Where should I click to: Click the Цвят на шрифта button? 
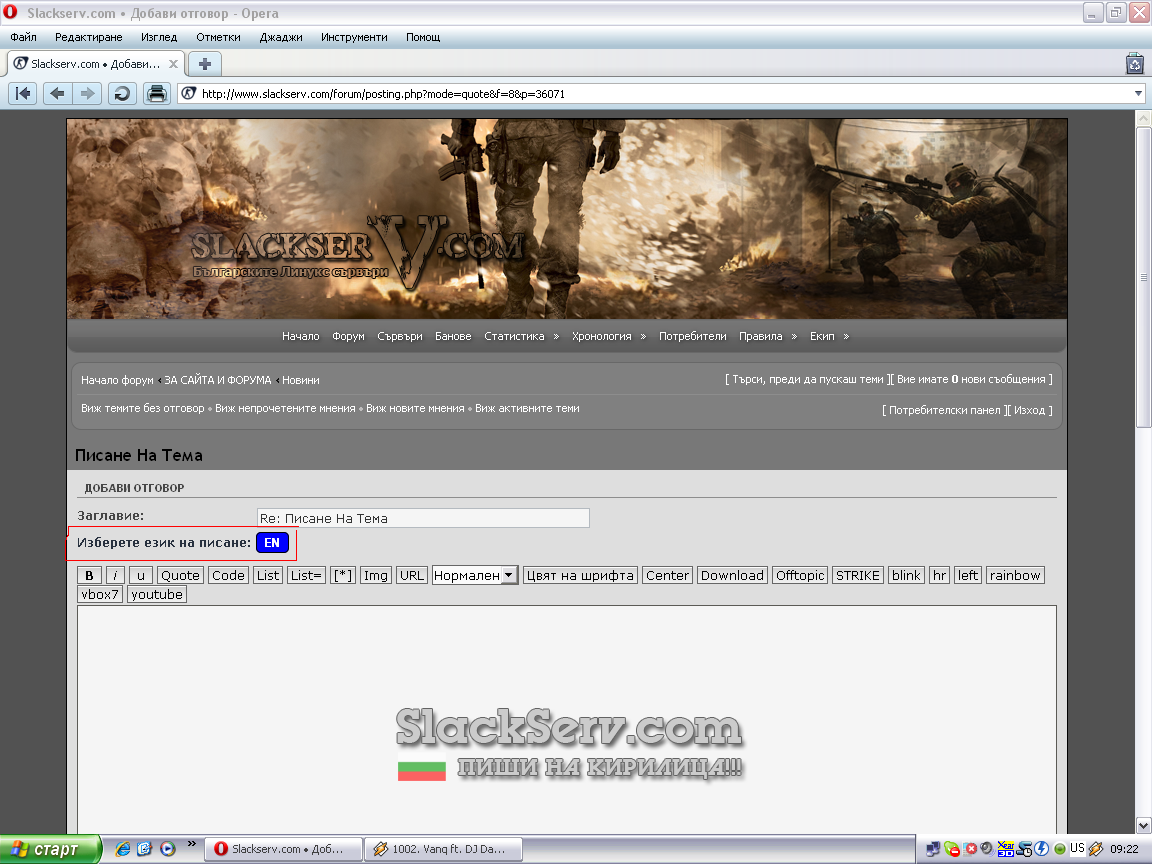click(x=580, y=575)
